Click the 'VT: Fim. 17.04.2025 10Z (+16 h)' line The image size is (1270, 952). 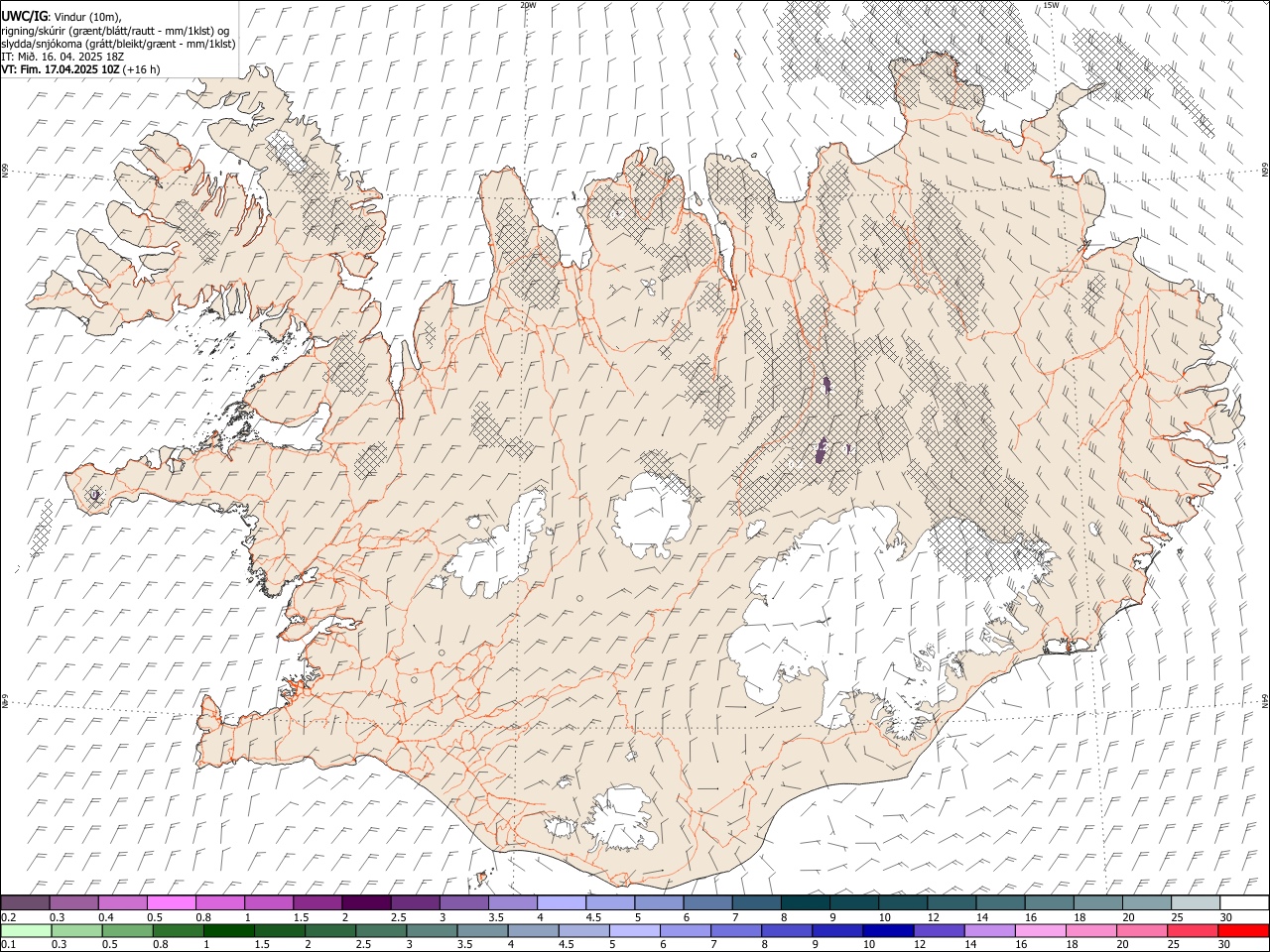80,69
